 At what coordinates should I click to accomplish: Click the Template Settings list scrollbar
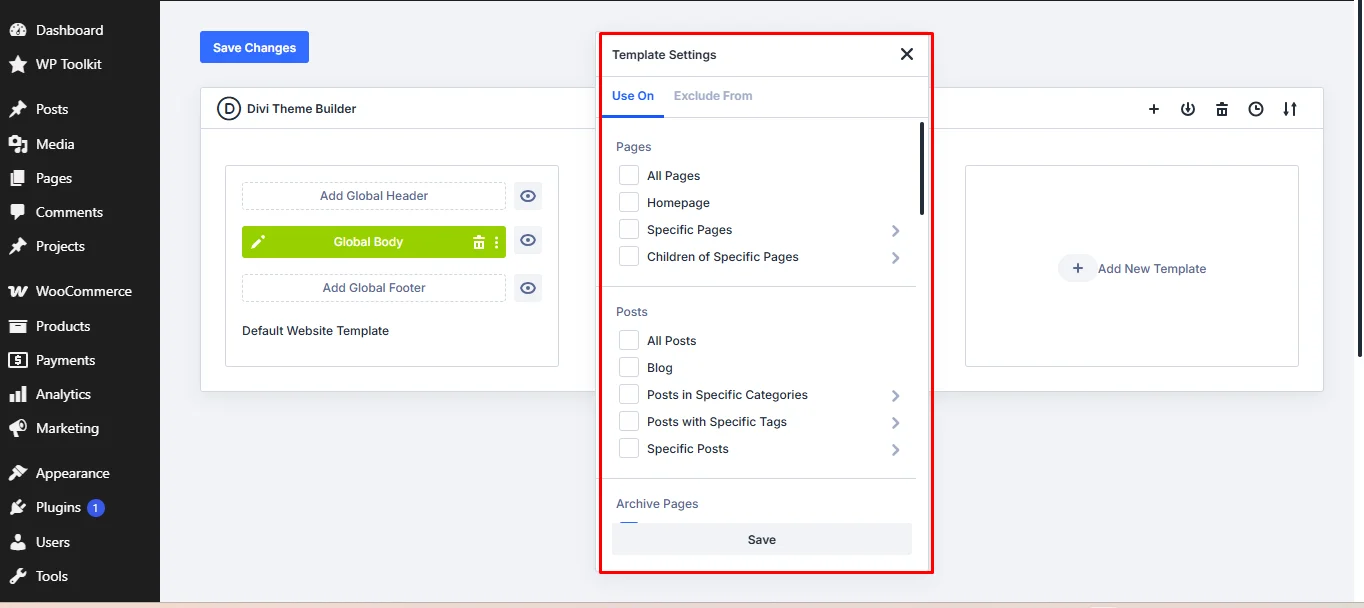922,168
